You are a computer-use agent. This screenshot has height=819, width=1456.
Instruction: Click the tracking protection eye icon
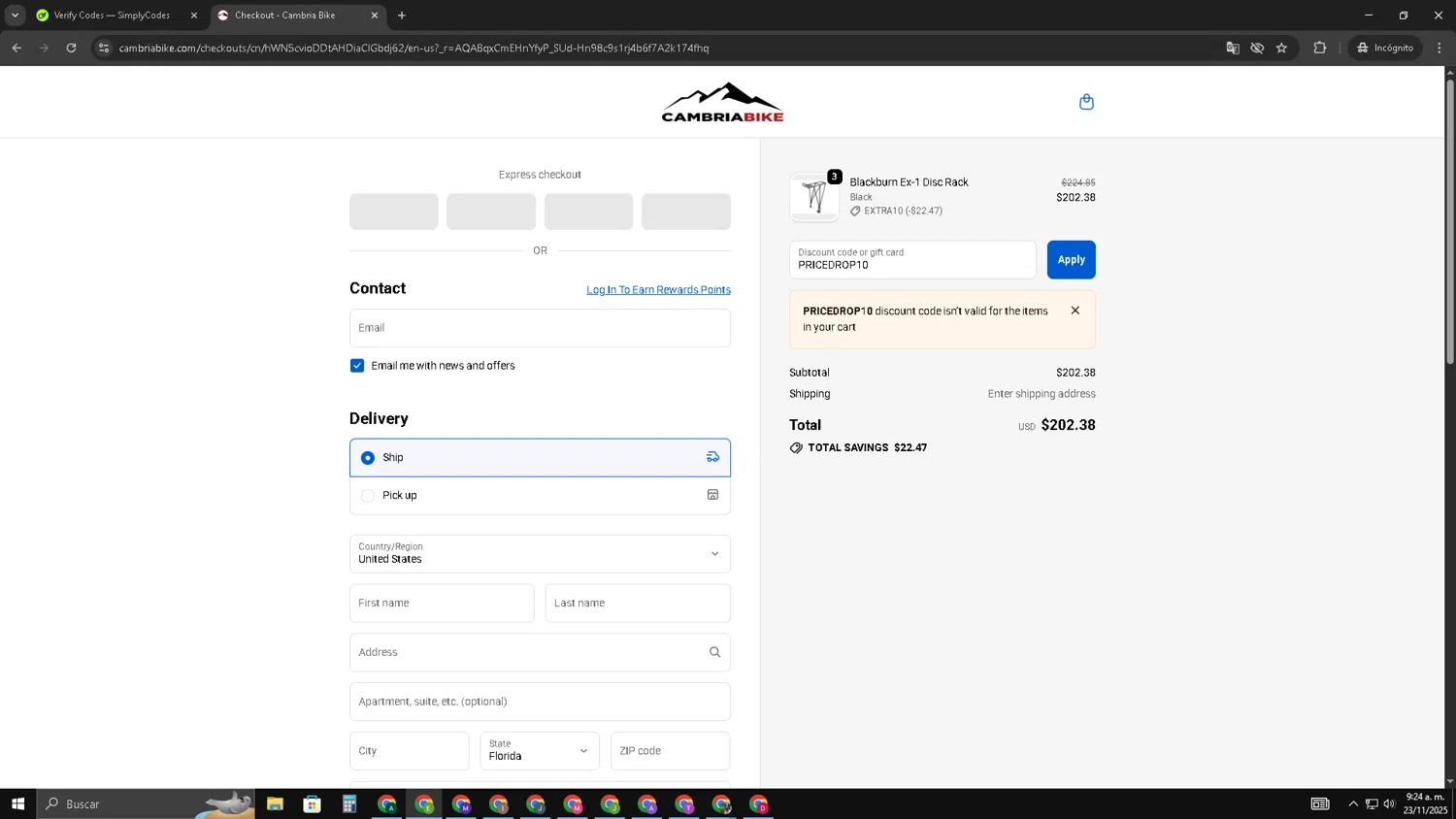1257,48
